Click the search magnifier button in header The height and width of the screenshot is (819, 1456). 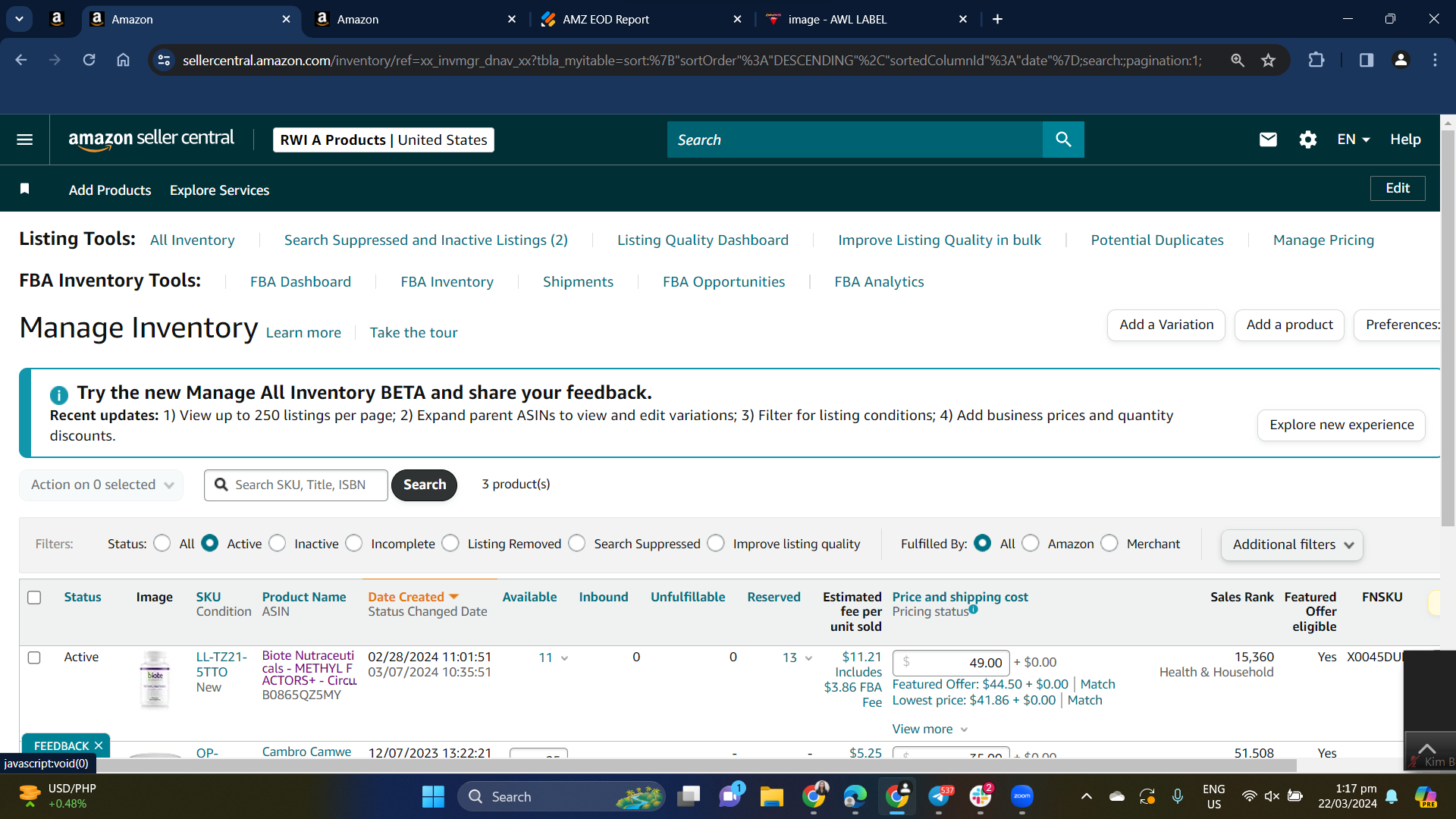click(1063, 140)
